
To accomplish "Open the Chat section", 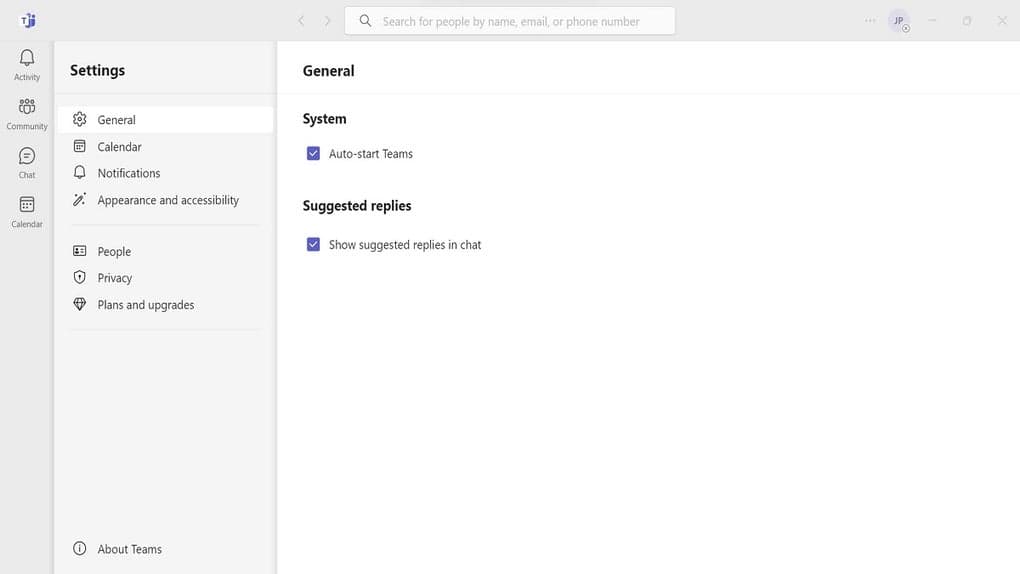I will [27, 163].
